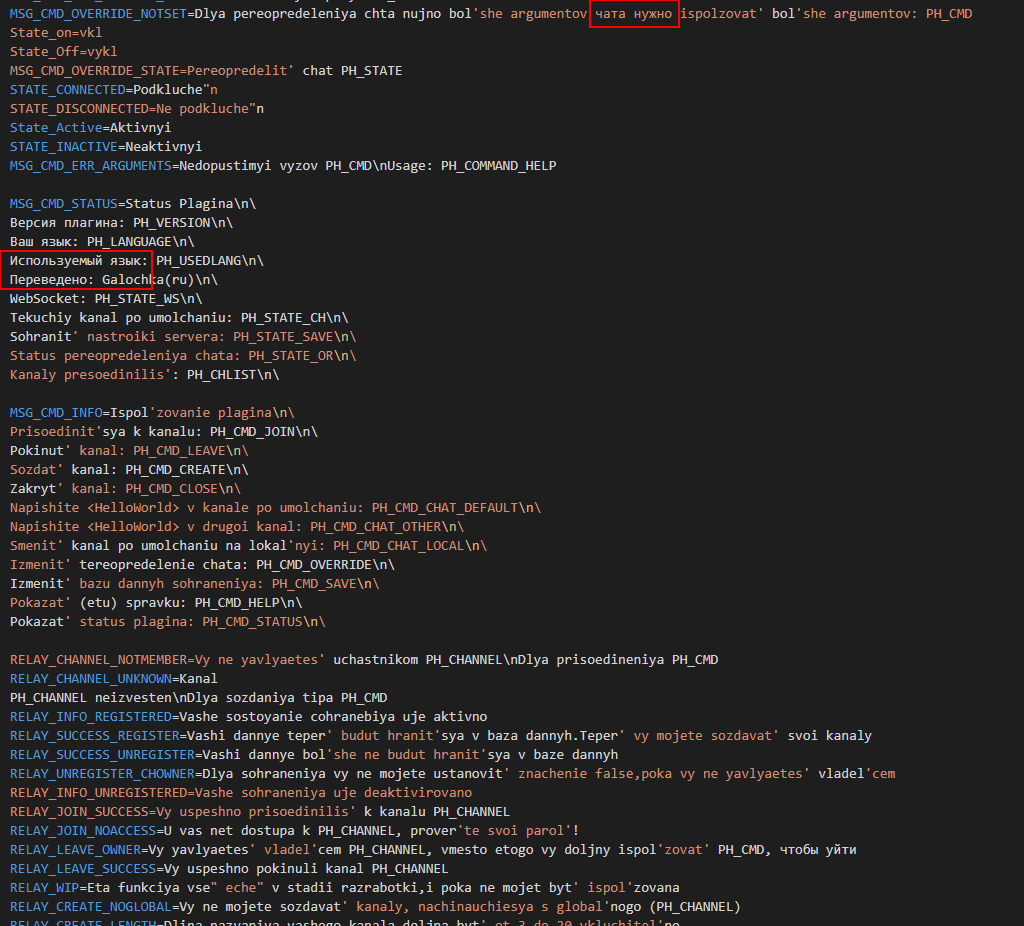Click the RELAY_WIP key name

click(40, 888)
